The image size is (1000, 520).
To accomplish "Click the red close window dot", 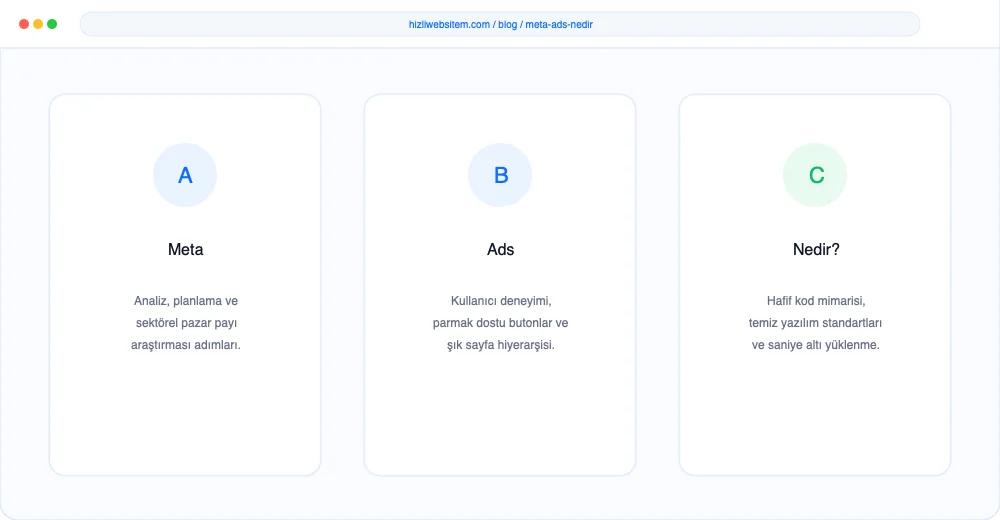I will 24,24.
